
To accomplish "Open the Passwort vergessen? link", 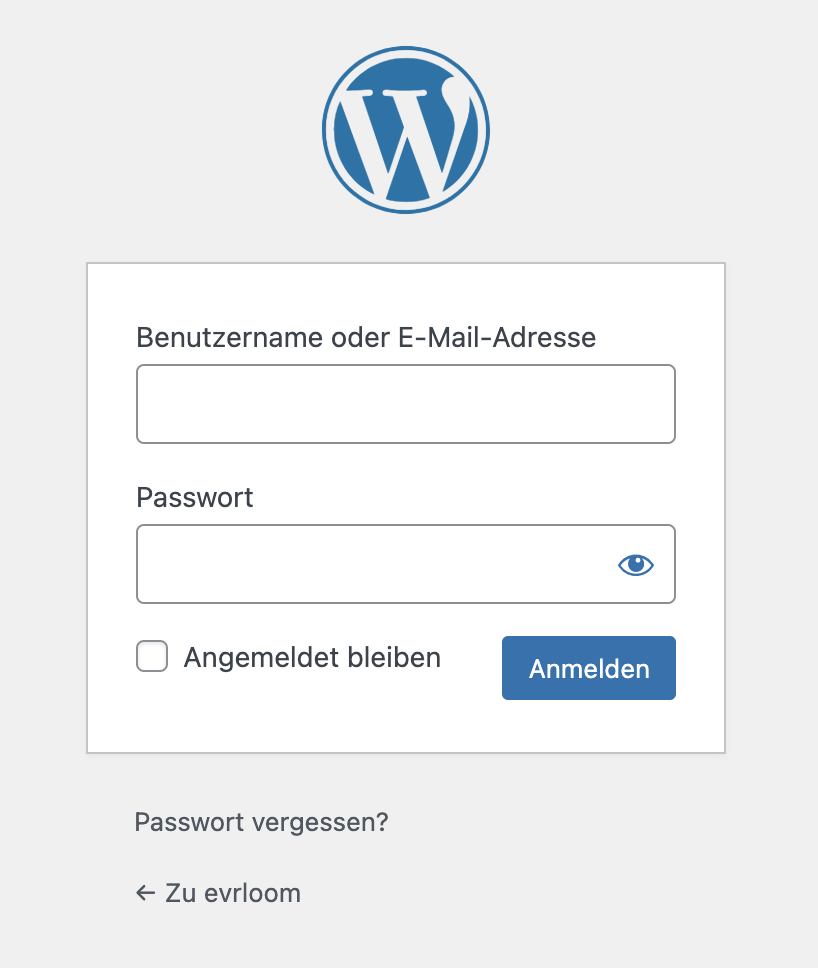I will point(261,822).
